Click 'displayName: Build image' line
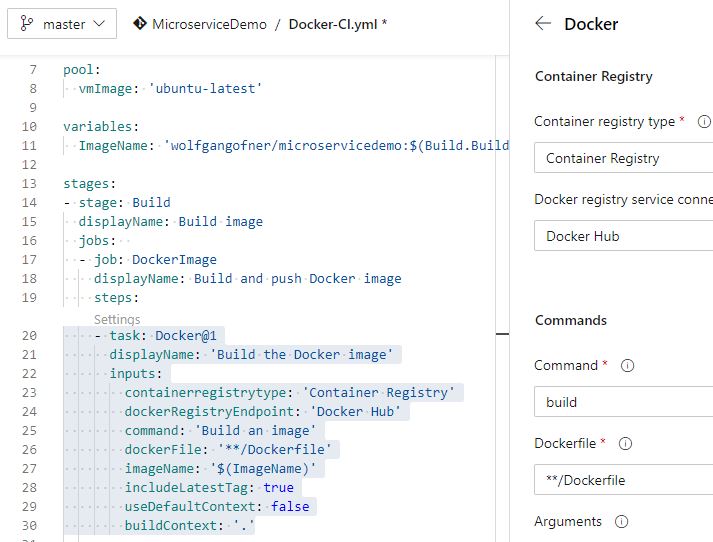Screen dimensions: 713x542 pos(171,221)
